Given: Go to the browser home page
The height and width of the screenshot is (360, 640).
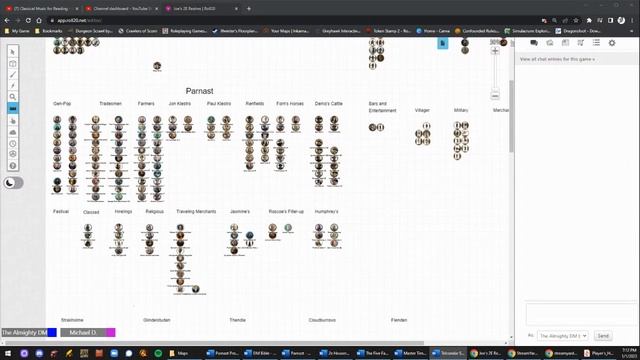Looking at the screenshot, I should [39, 20].
